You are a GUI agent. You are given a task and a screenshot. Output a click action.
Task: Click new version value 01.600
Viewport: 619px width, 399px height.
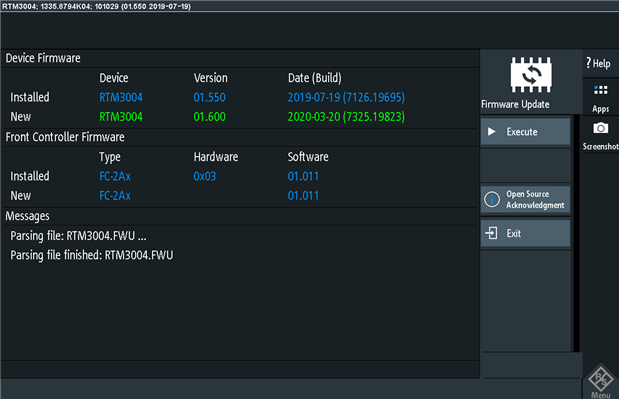(209, 117)
